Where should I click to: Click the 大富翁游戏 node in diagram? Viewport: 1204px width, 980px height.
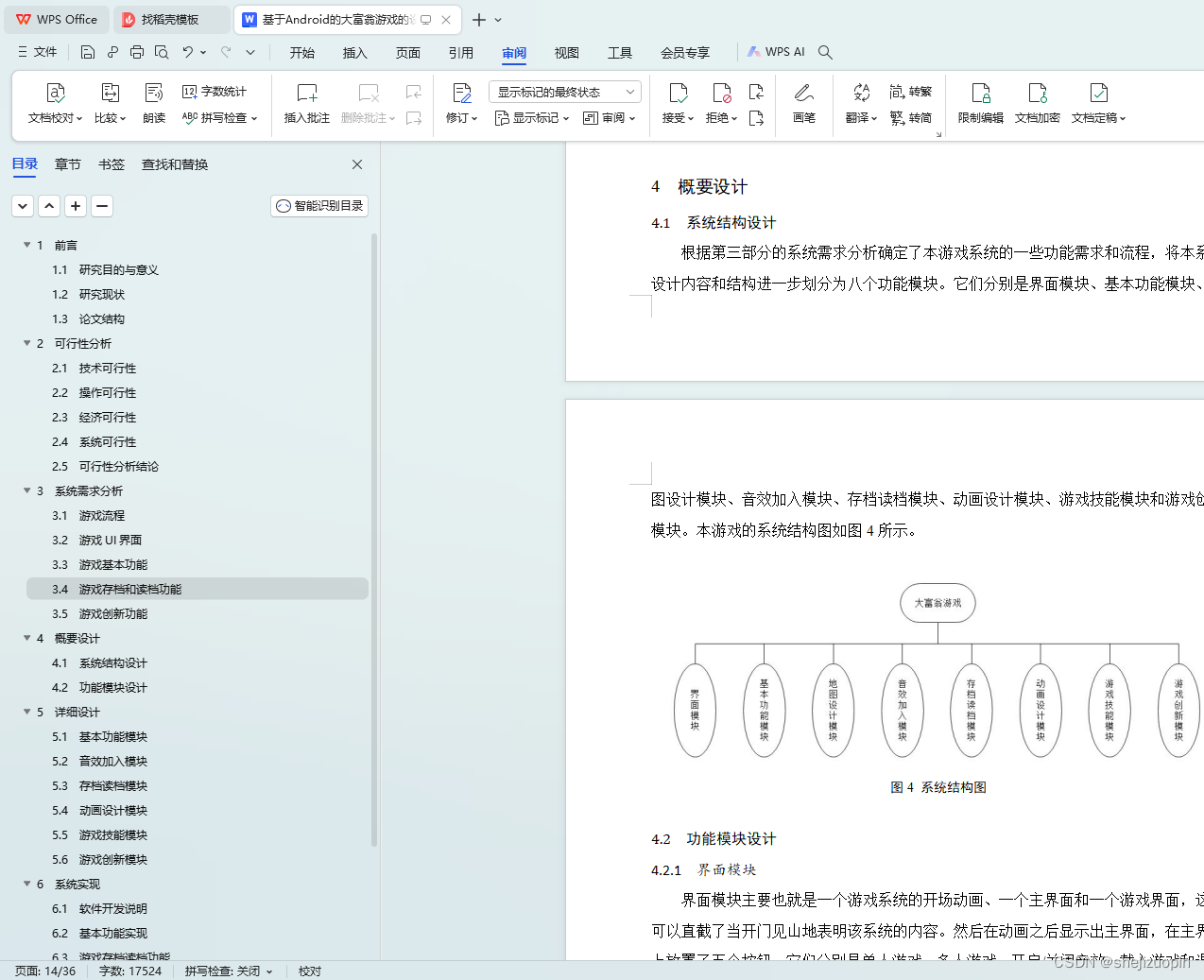[937, 603]
